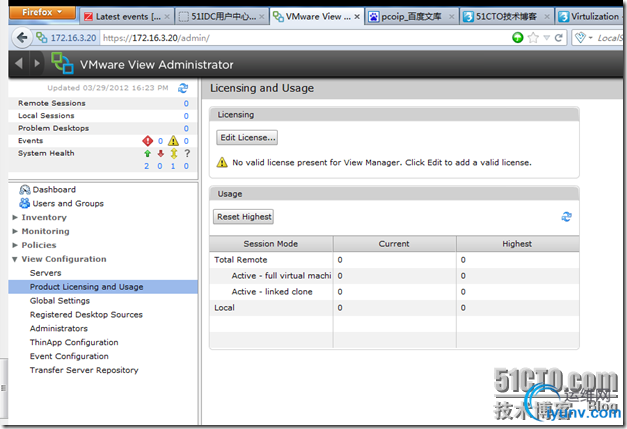Click the red error Events icon
627x429 pixels.
[x=148, y=141]
